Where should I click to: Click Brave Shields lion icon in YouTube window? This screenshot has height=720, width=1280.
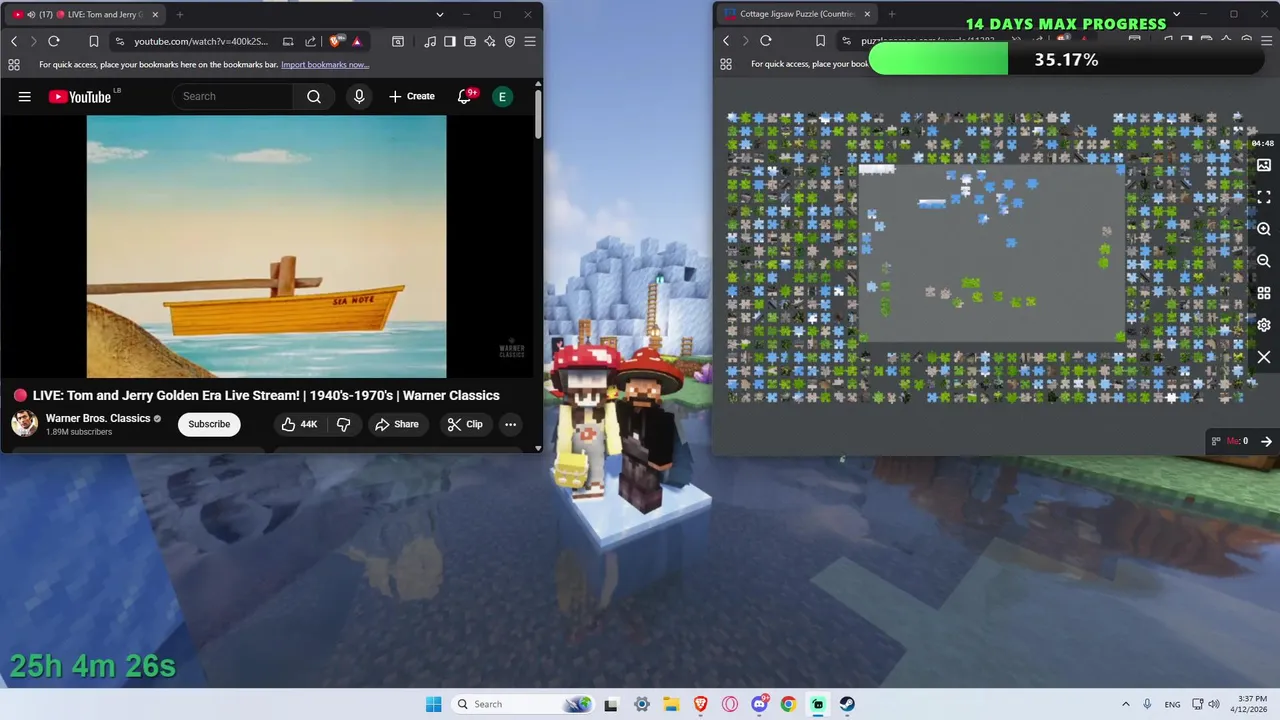pos(334,41)
